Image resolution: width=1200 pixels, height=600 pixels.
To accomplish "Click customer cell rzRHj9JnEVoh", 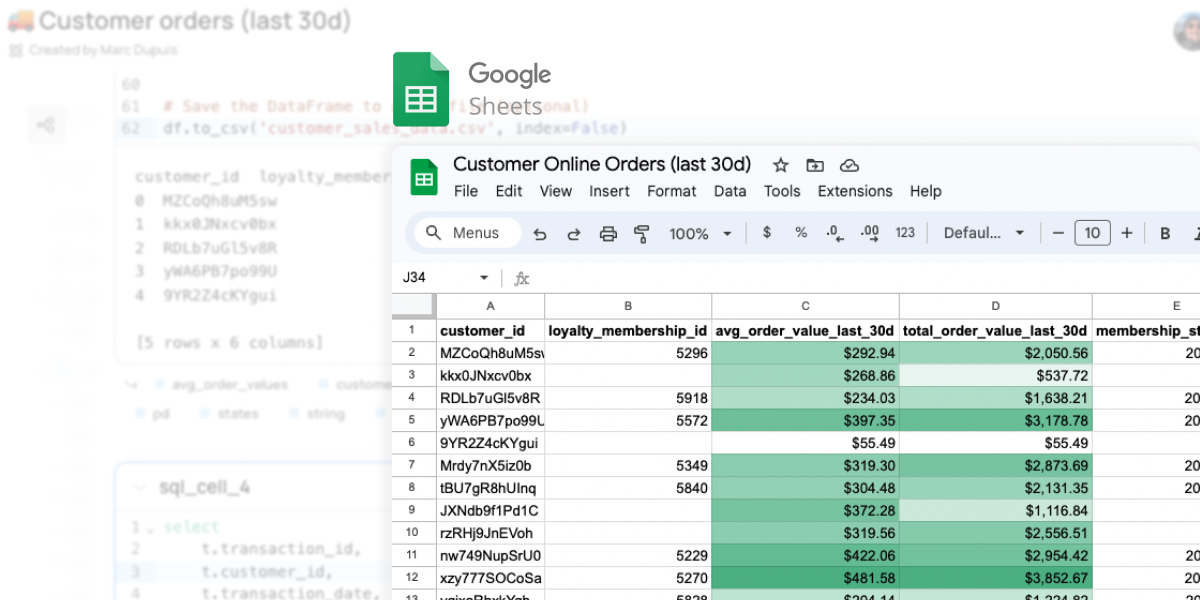I will pos(491,533).
